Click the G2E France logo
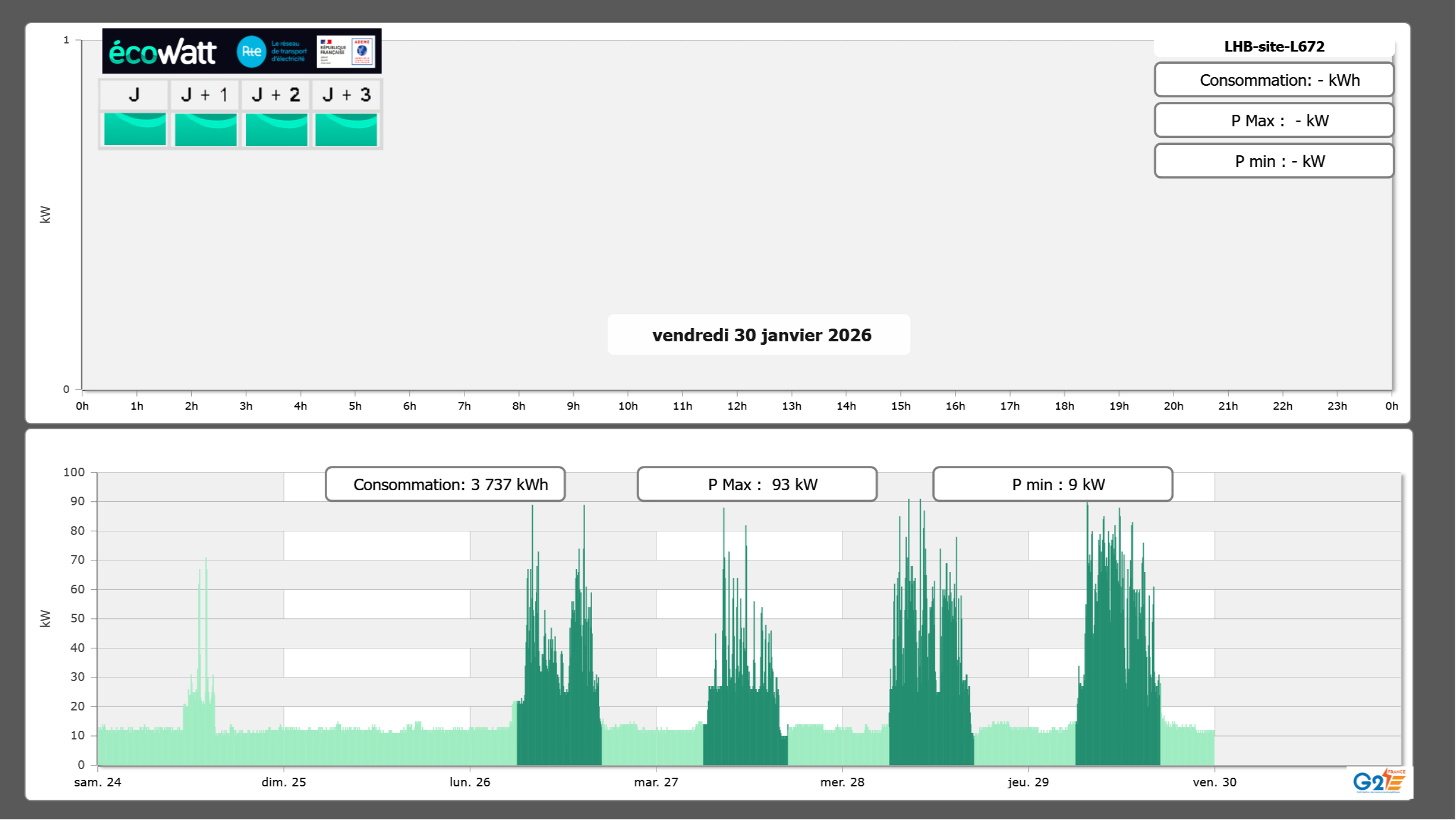Screen dimensions: 1456x820 (x=1379, y=781)
